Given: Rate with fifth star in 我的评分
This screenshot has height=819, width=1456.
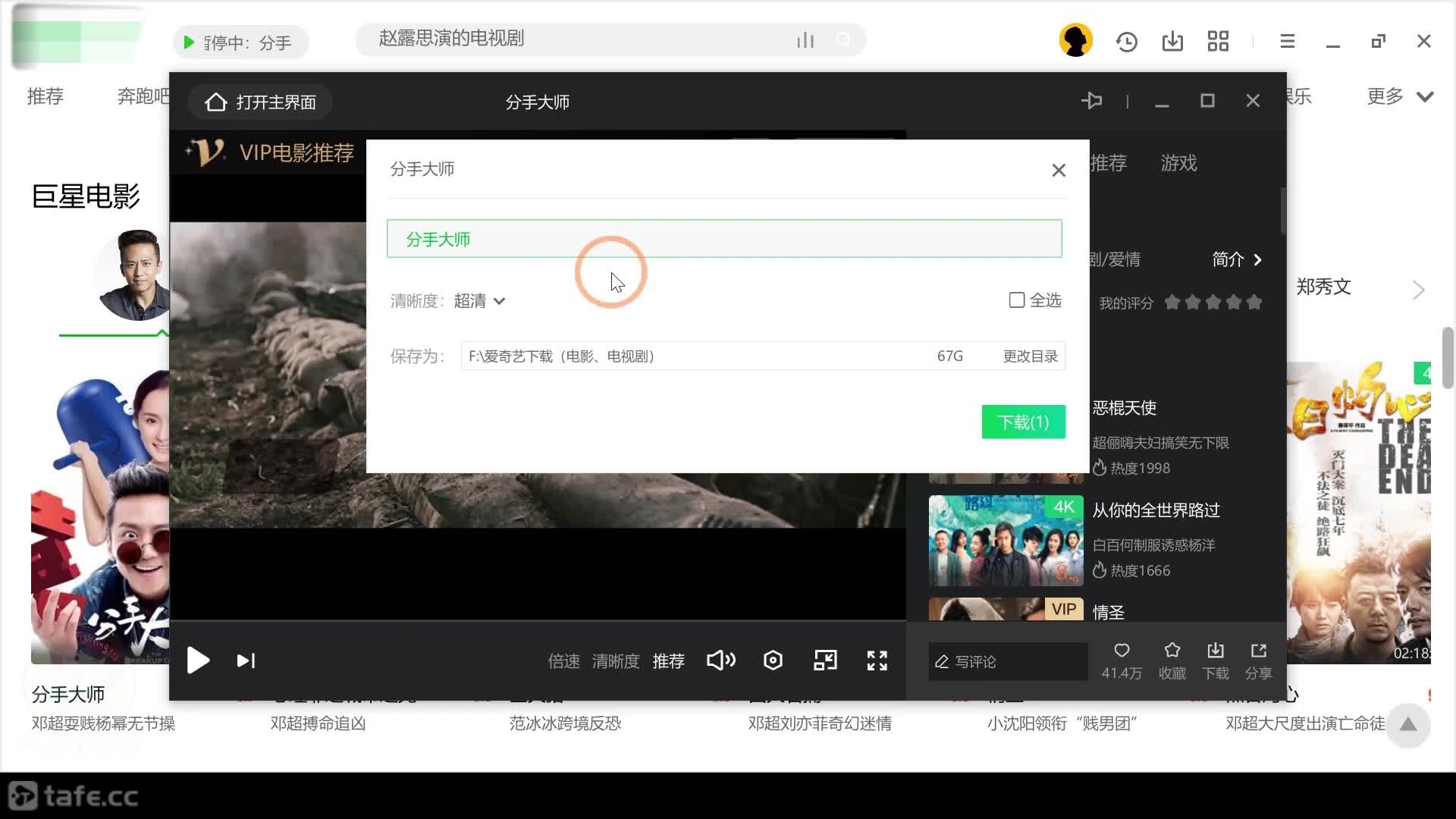Looking at the screenshot, I should tap(1254, 303).
